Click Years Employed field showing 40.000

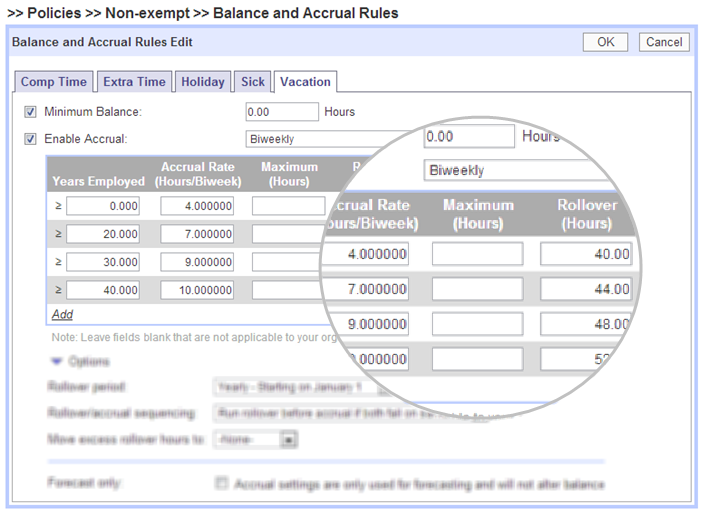104,289
